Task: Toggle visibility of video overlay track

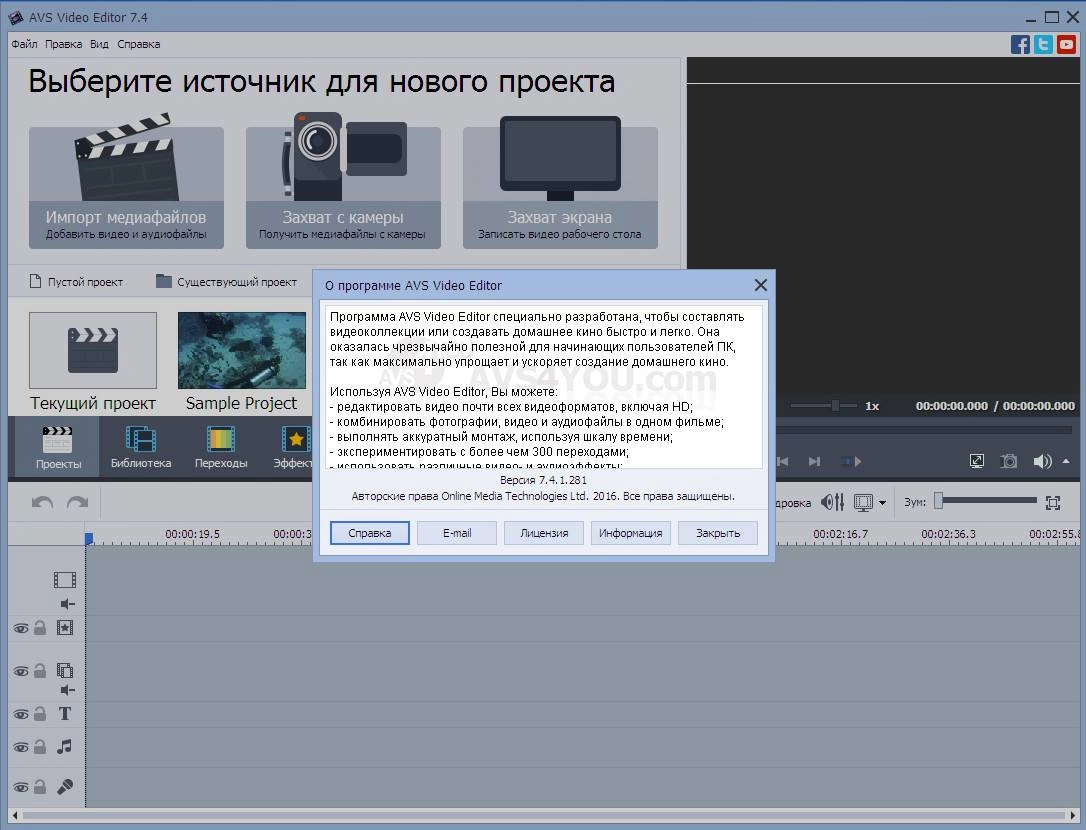Action: 21,671
